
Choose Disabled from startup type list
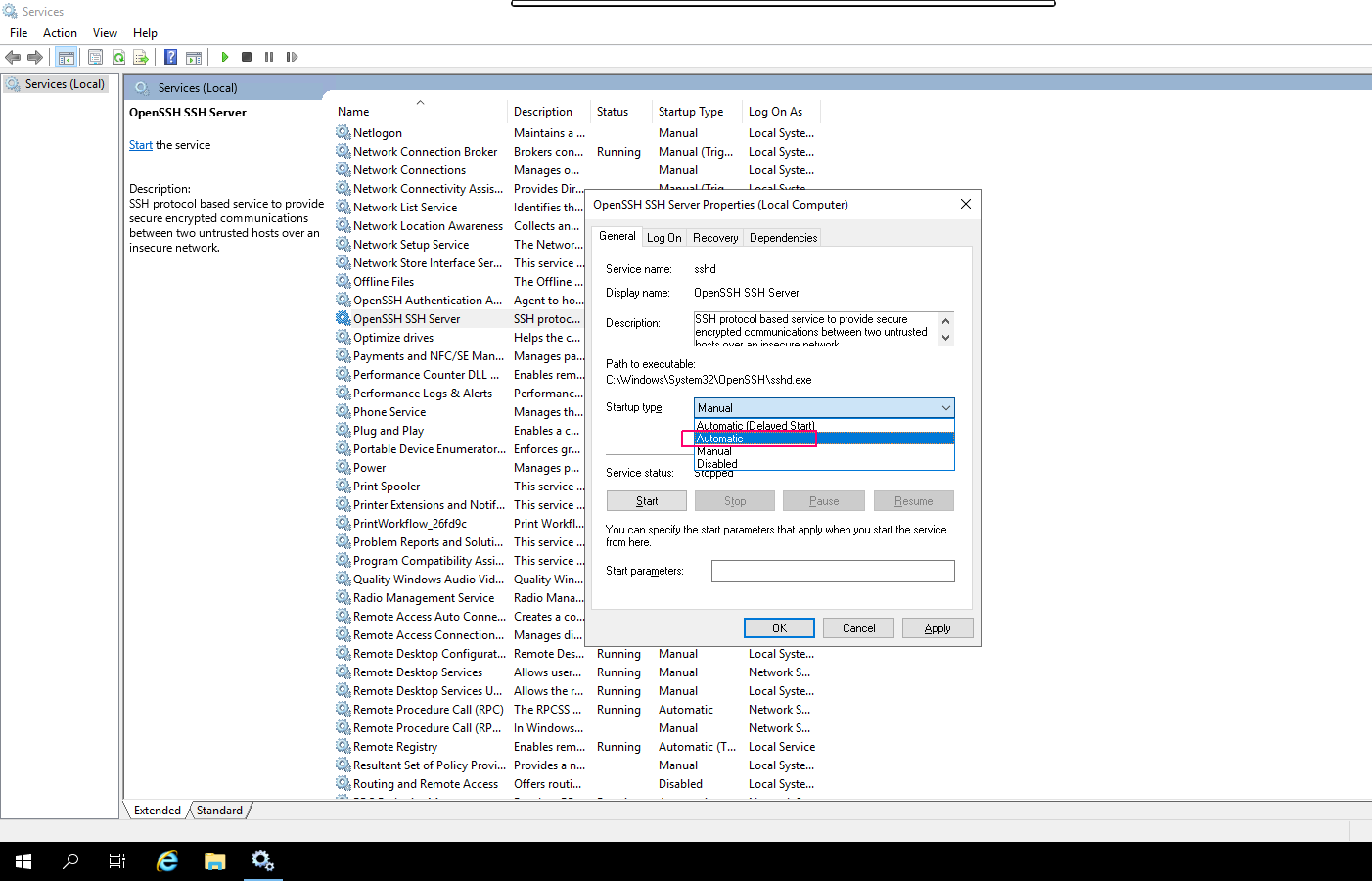824,464
